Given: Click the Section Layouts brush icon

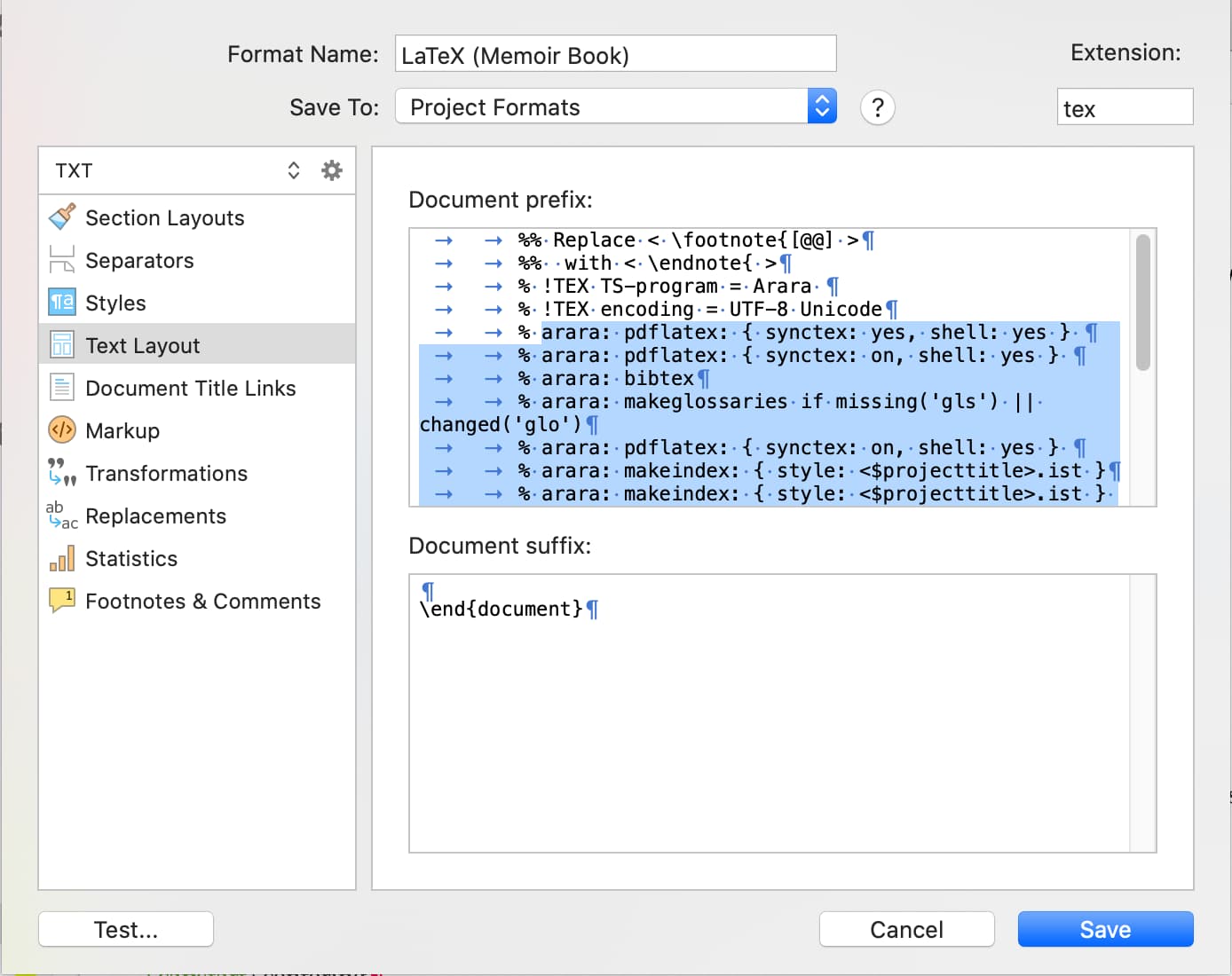Looking at the screenshot, I should click(62, 217).
